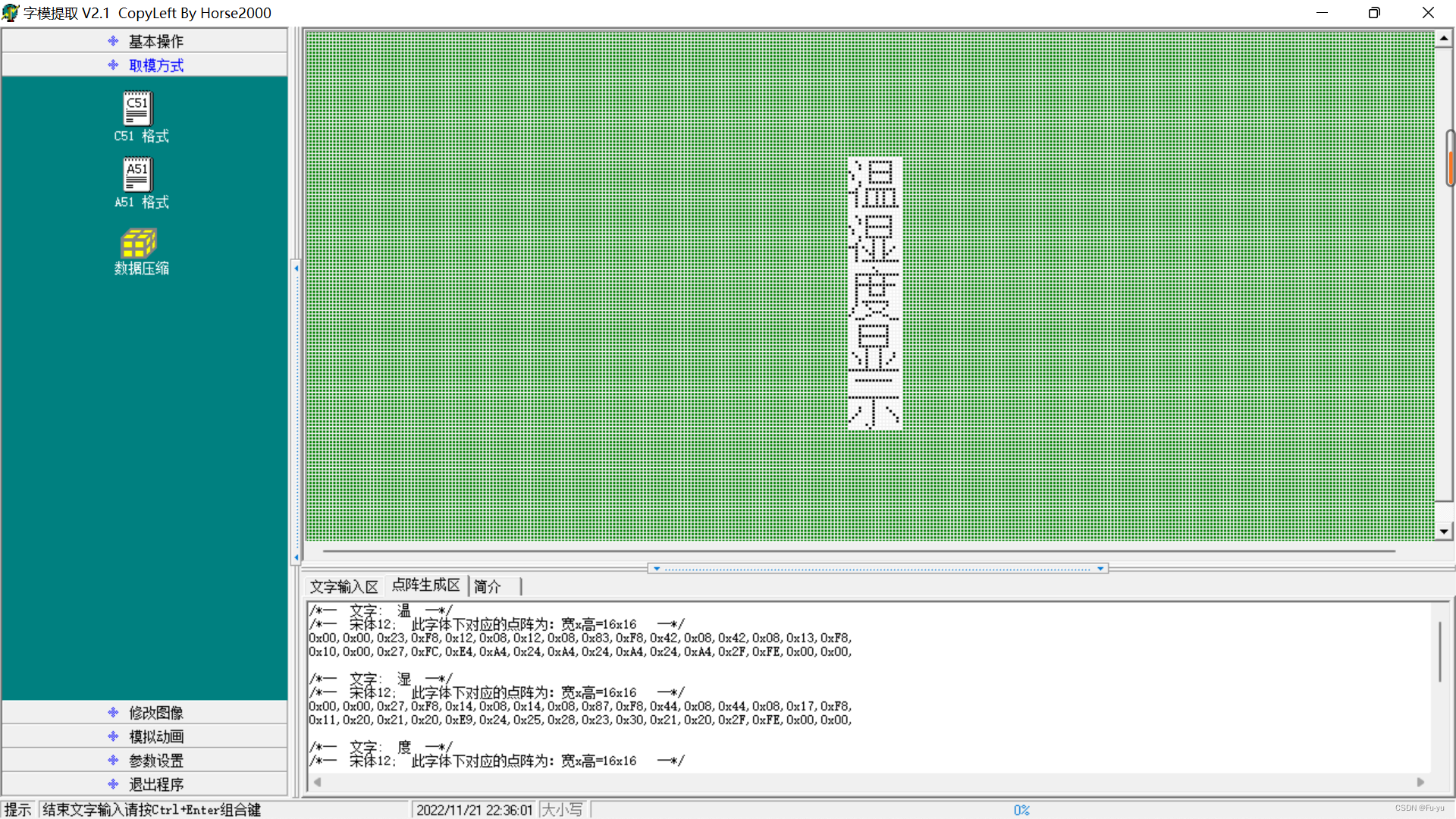This screenshot has height=819, width=1456.
Task: Click the hex line starting 0x11,0x20,0x21
Action: coord(580,720)
